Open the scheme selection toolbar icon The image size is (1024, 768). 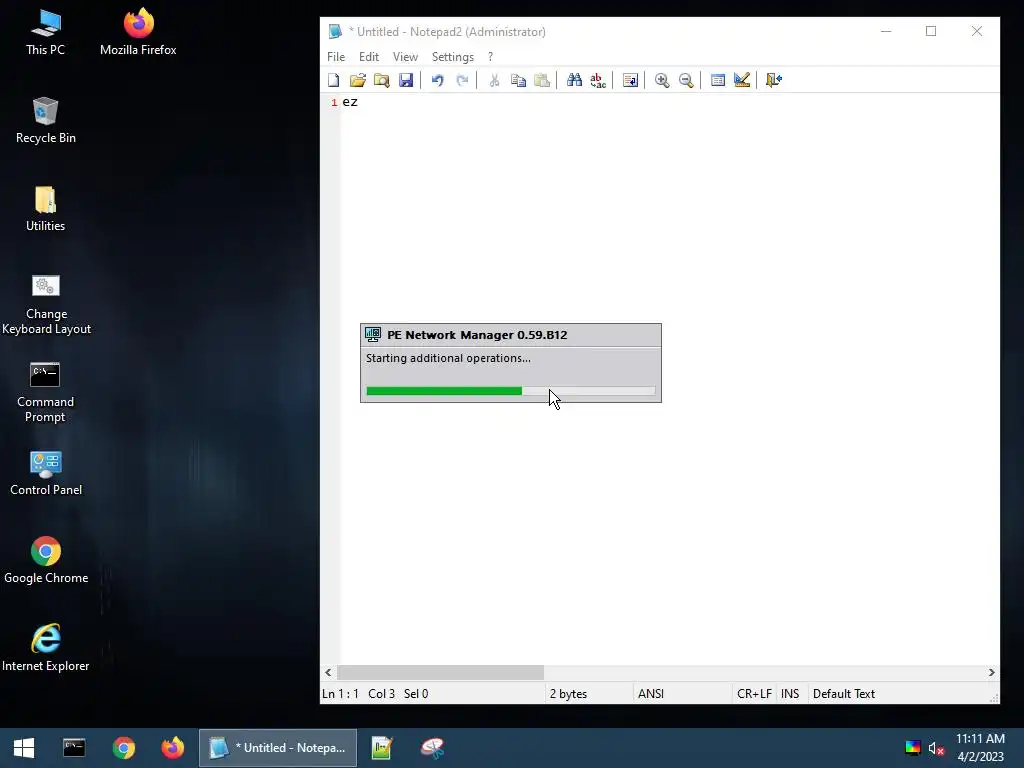(x=718, y=80)
